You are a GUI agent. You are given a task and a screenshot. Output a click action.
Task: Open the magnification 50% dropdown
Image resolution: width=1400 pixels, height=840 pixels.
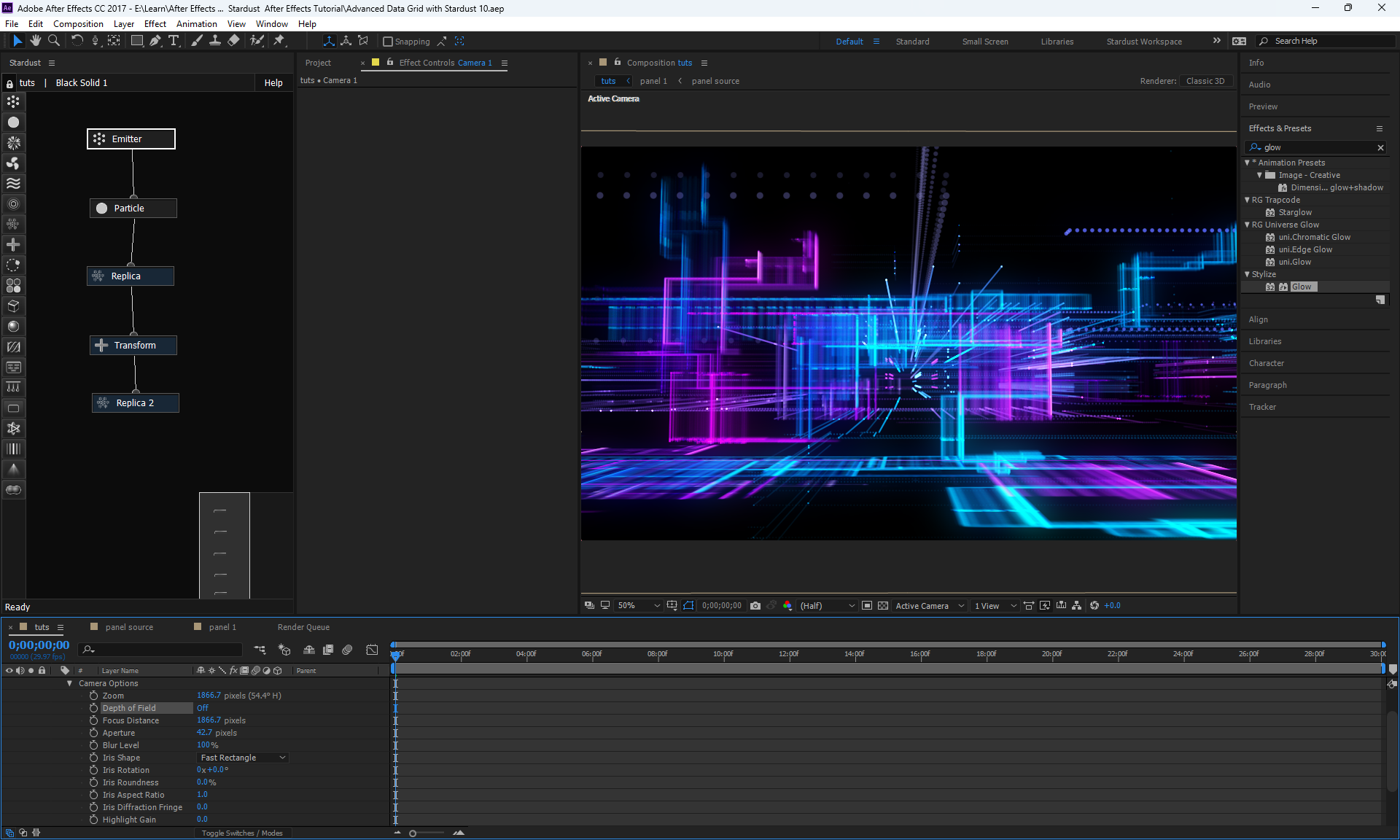coord(639,605)
